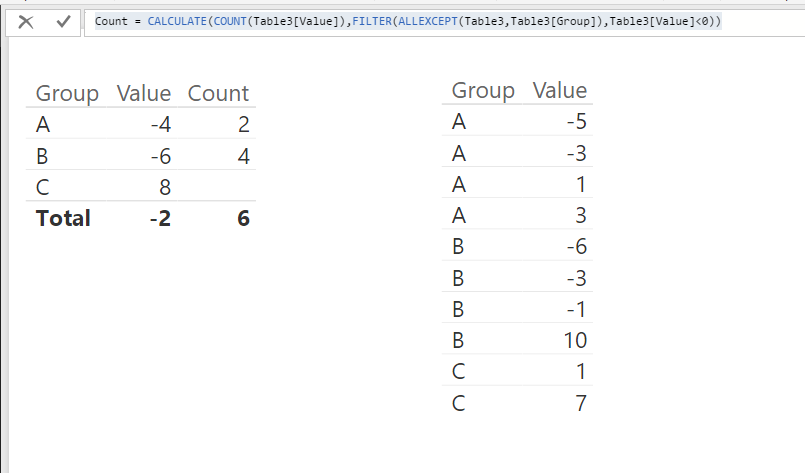This screenshot has height=473, width=805.
Task: Select group C in the row with 7
Action: point(458,403)
